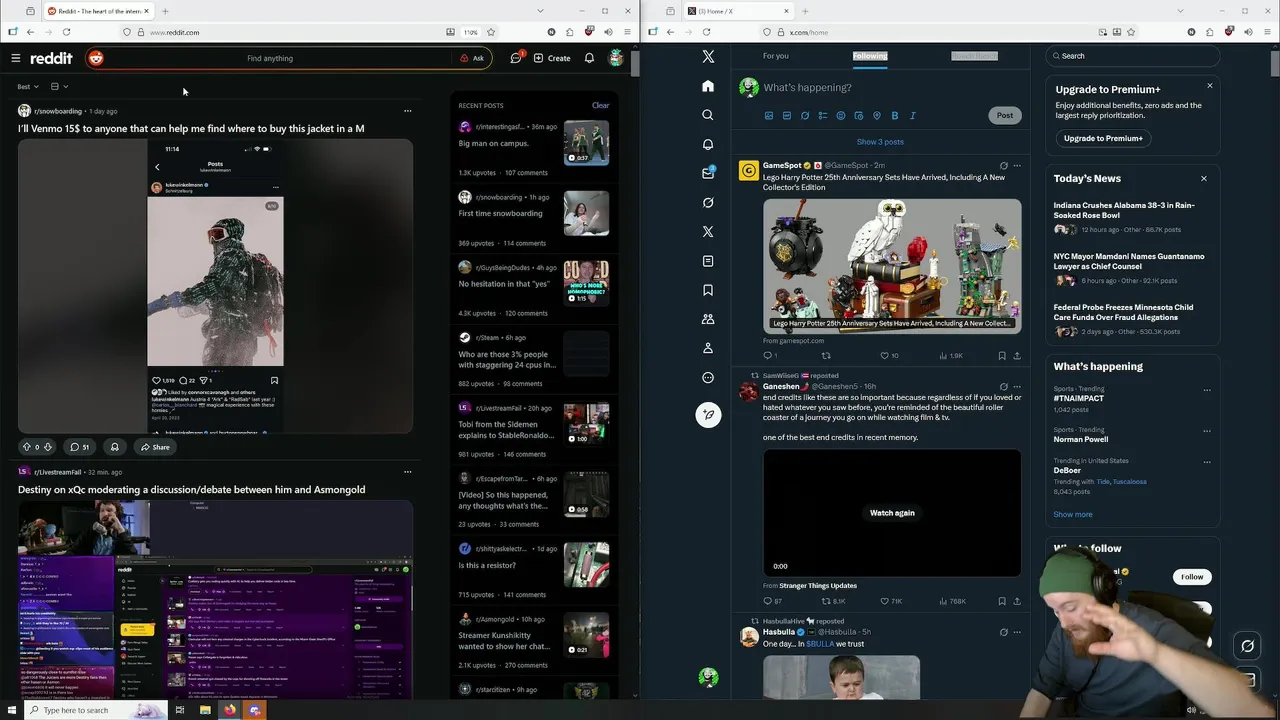
Task: Dismiss the Upgrade to Premium+ card
Action: tap(1209, 86)
